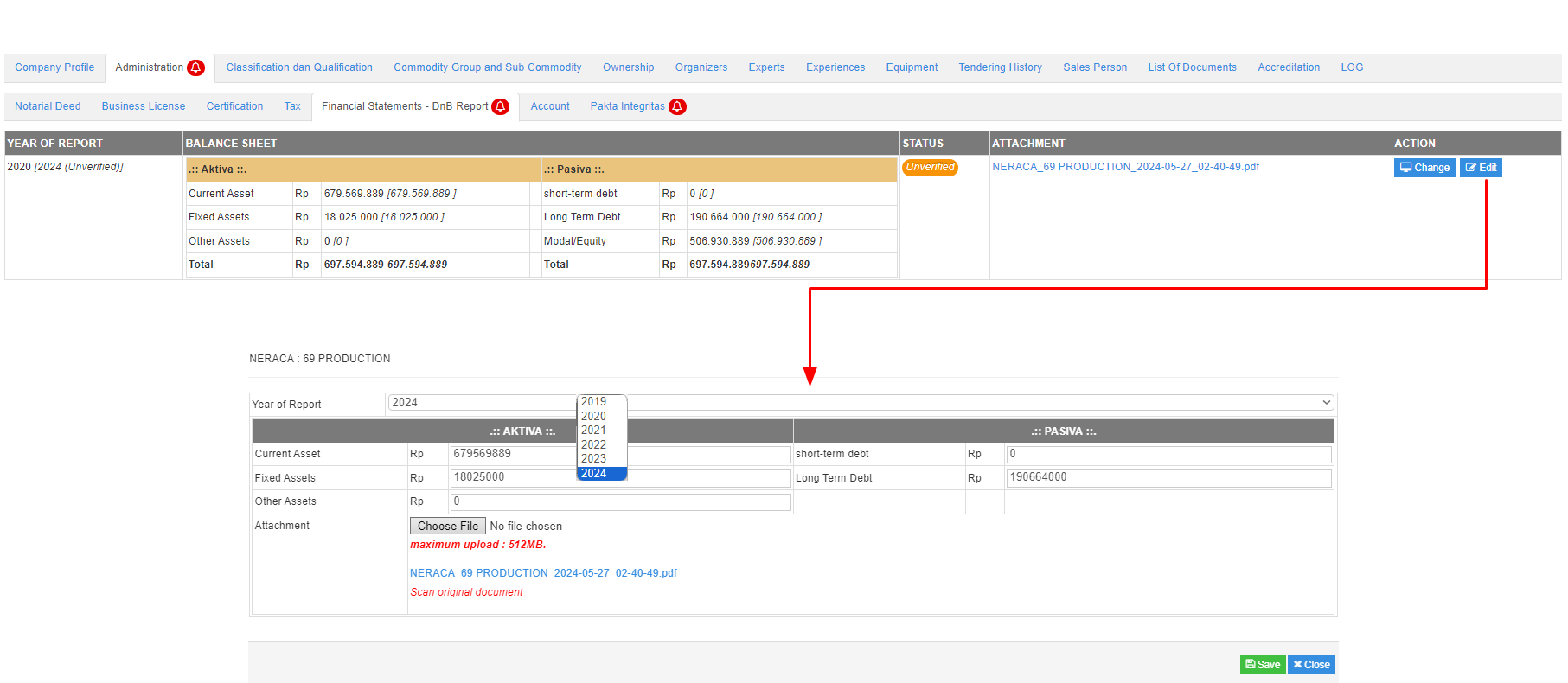Click the Current Asset input field
The width and height of the screenshot is (1568, 683).
pyautogui.click(x=512, y=454)
